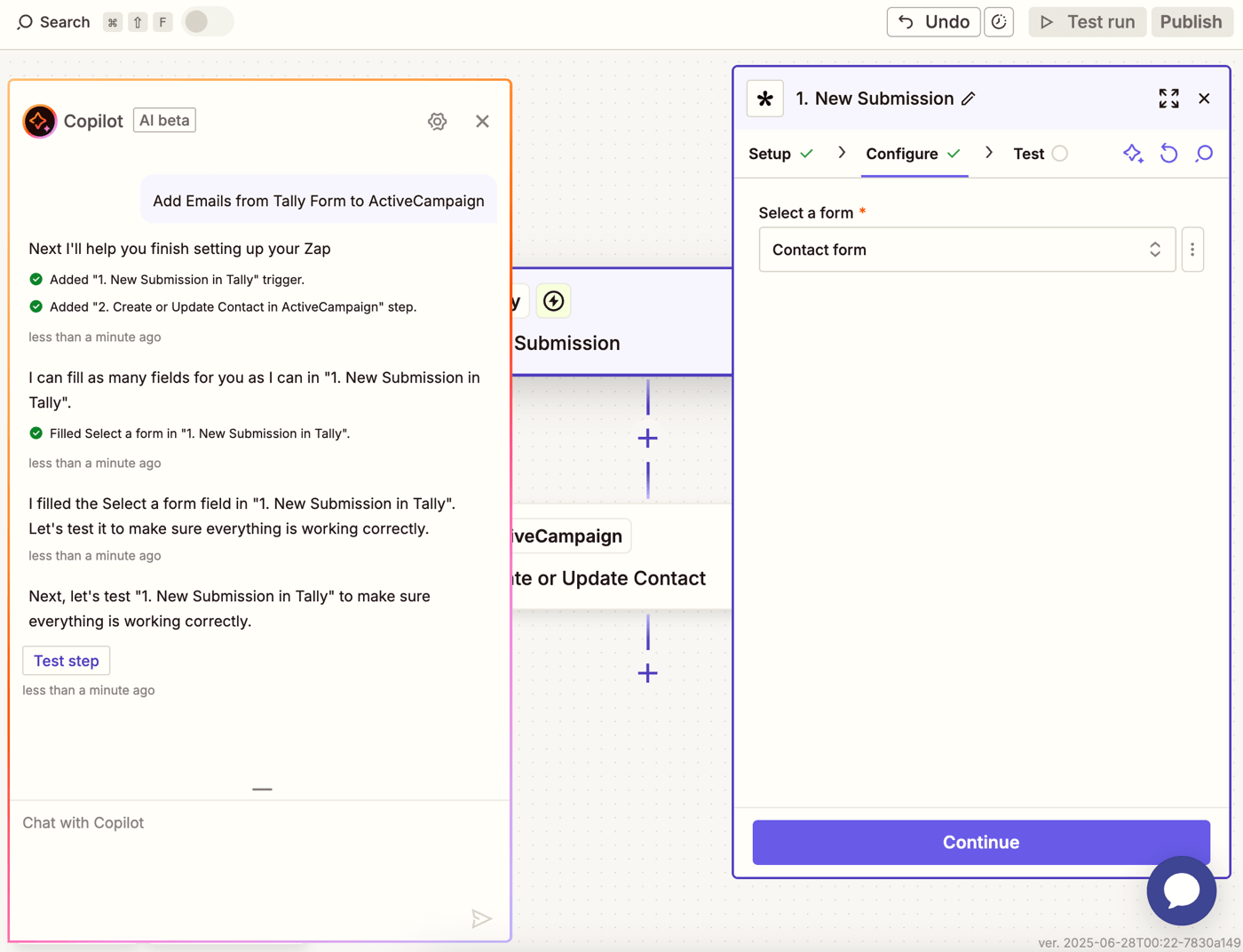
Task: Click 'Filled Select a form' status line
Action: 189,433
